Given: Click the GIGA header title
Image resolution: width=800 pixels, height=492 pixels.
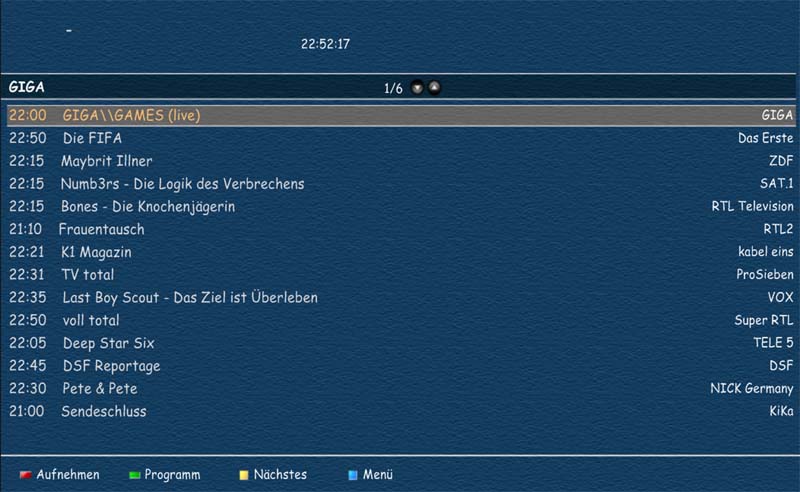Looking at the screenshot, I should tap(27, 87).
